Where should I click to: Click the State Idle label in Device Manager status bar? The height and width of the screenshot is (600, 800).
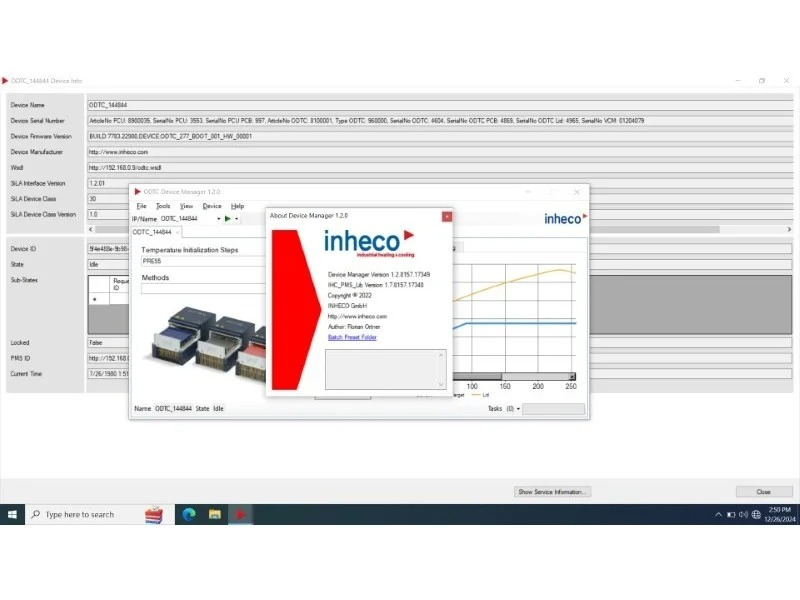point(210,409)
